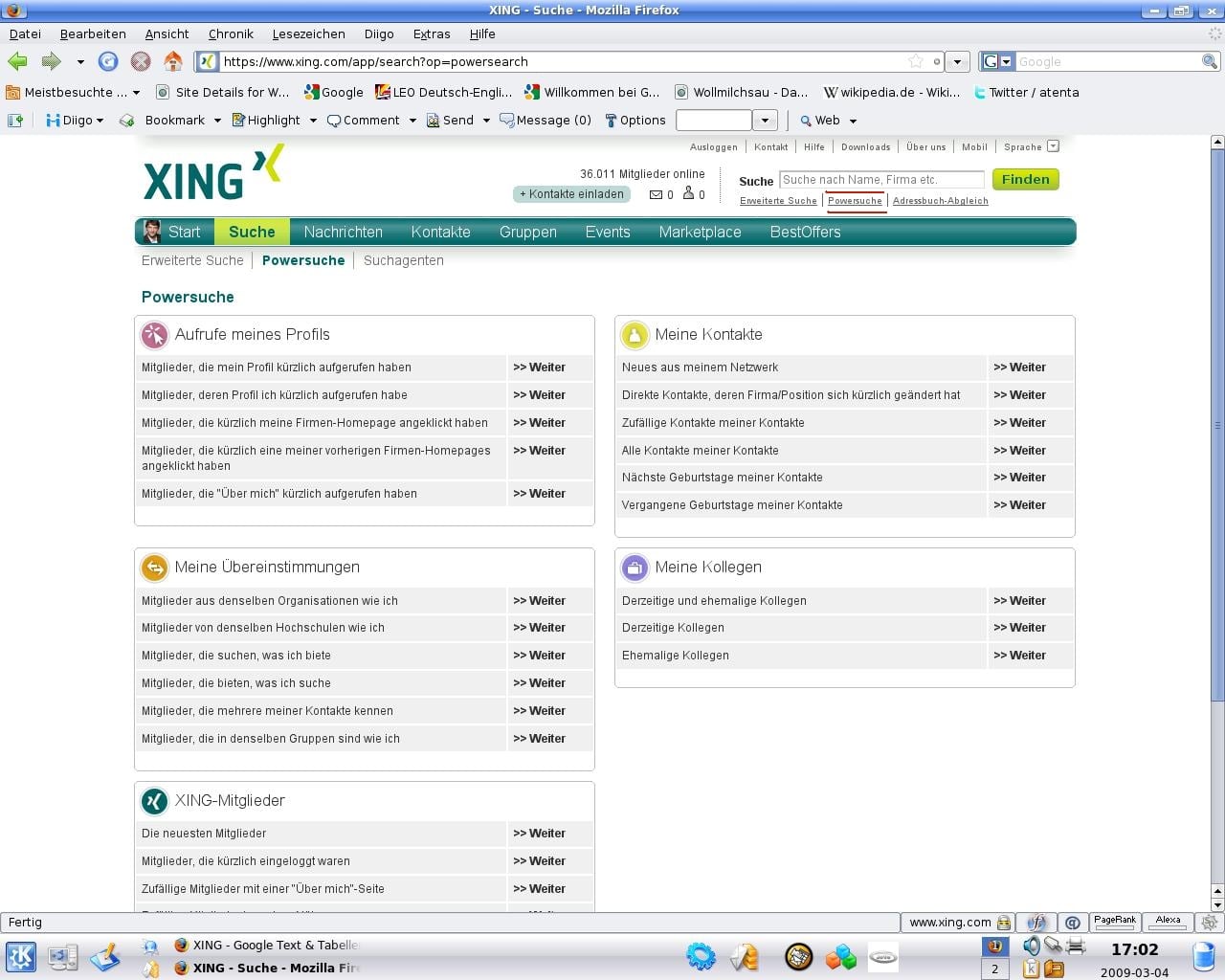Viewport: 1225px width, 980px height.
Task: Open the Google search engine selector dropdown
Action: click(1006, 61)
